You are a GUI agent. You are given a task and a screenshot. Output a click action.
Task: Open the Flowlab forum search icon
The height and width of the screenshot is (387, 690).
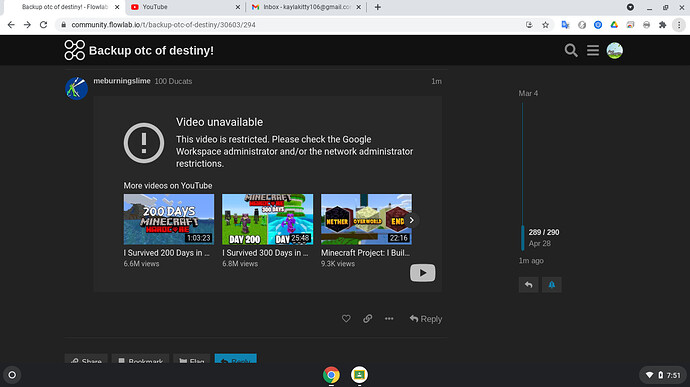pos(571,51)
